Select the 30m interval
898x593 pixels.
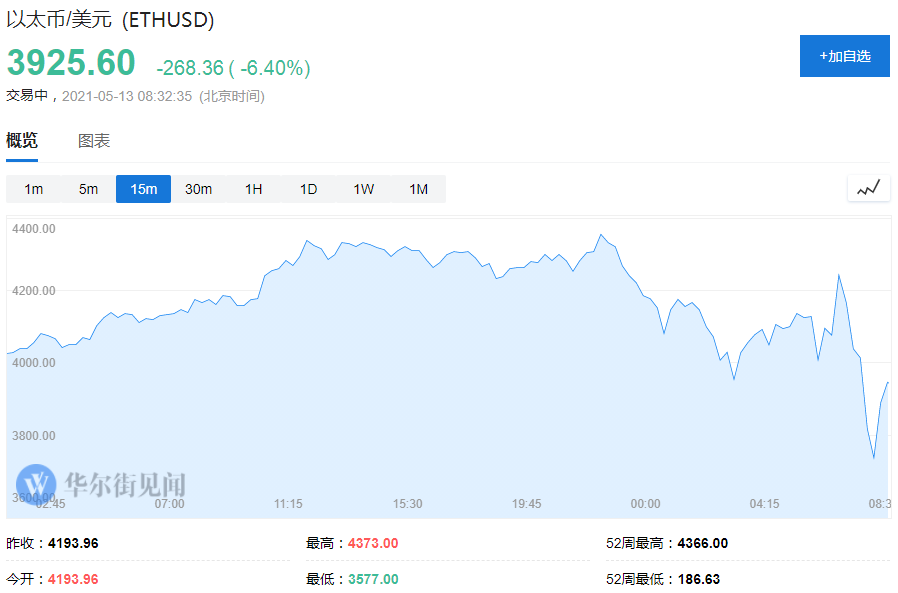pos(198,189)
